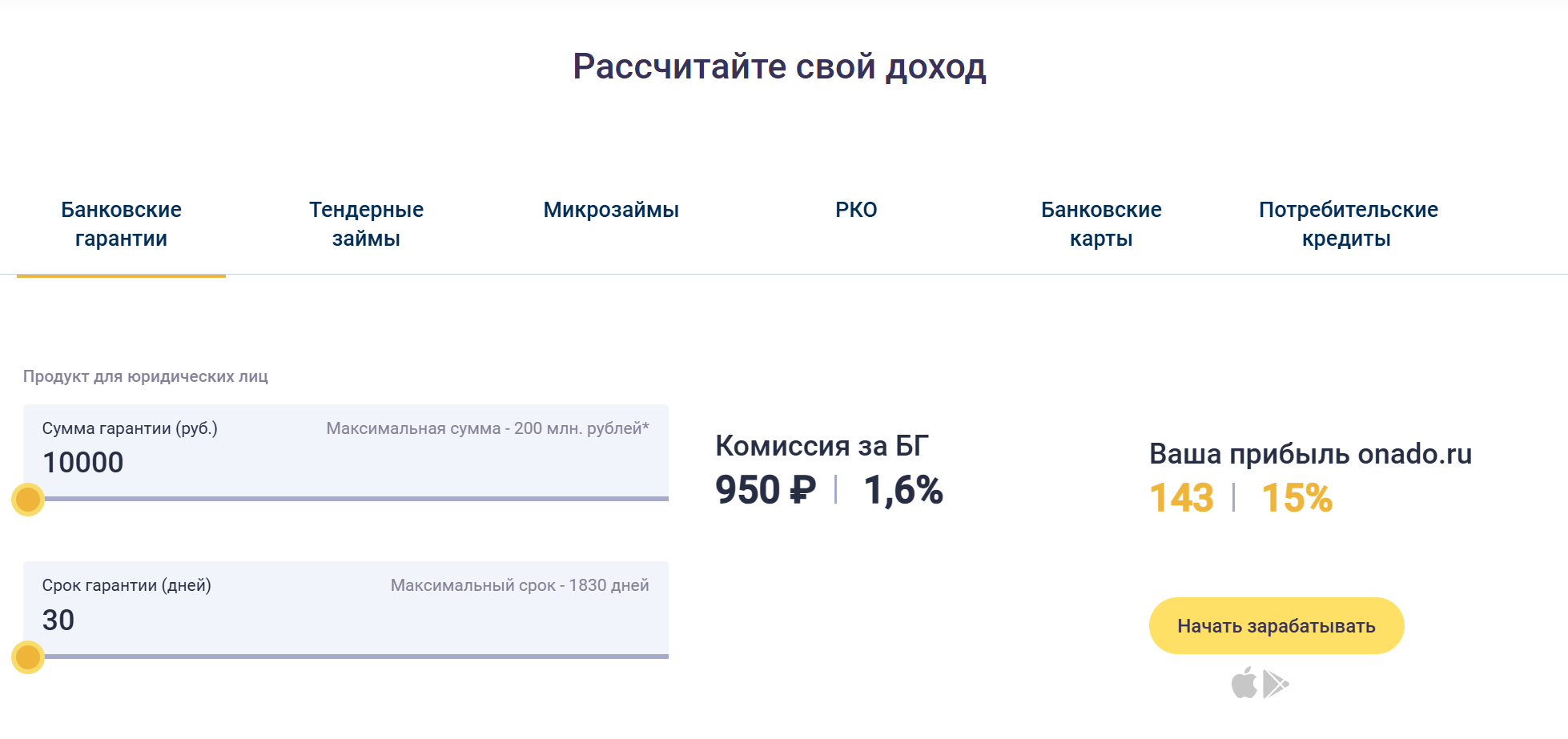The height and width of the screenshot is (739, 1568).
Task: Click the guarantee amount slider handle
Action: [28, 500]
